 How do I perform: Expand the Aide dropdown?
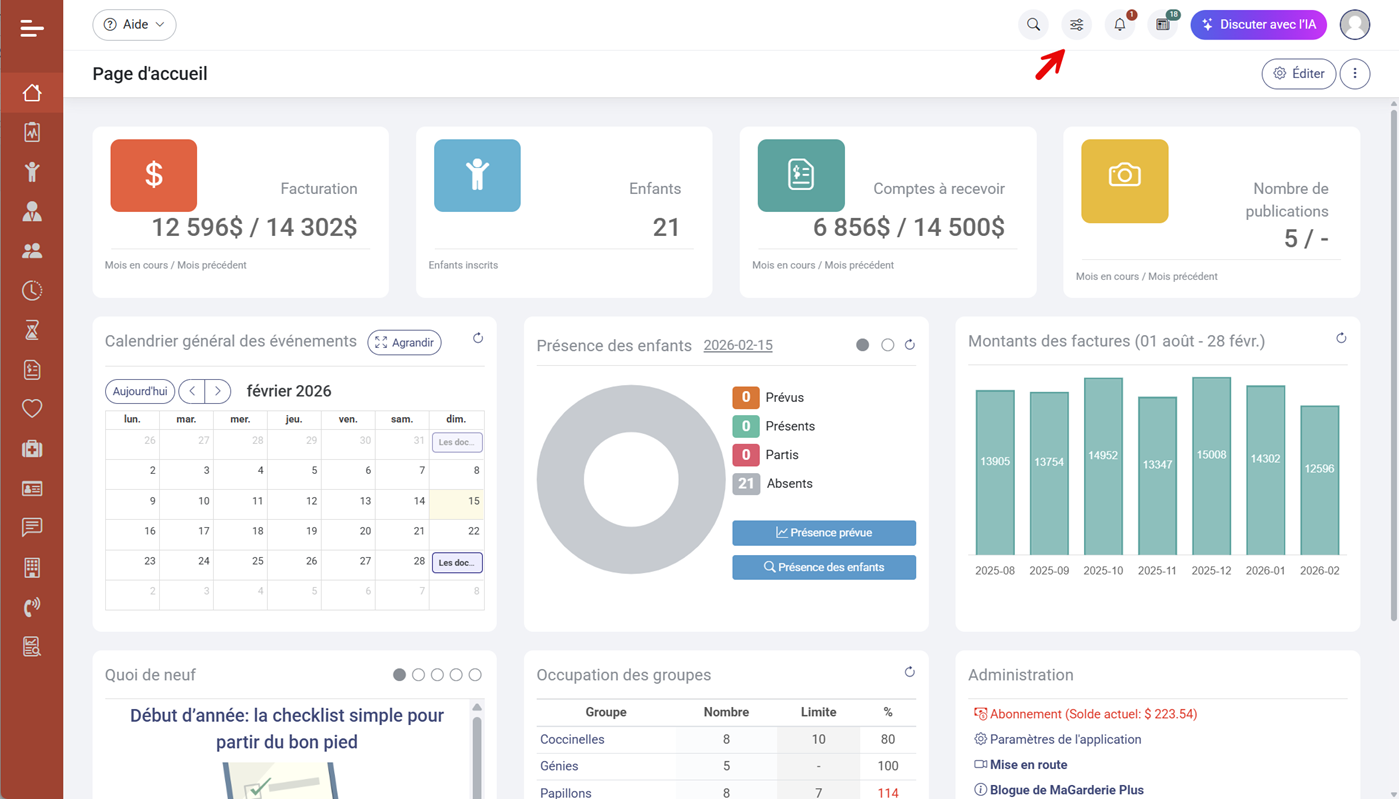coord(134,24)
